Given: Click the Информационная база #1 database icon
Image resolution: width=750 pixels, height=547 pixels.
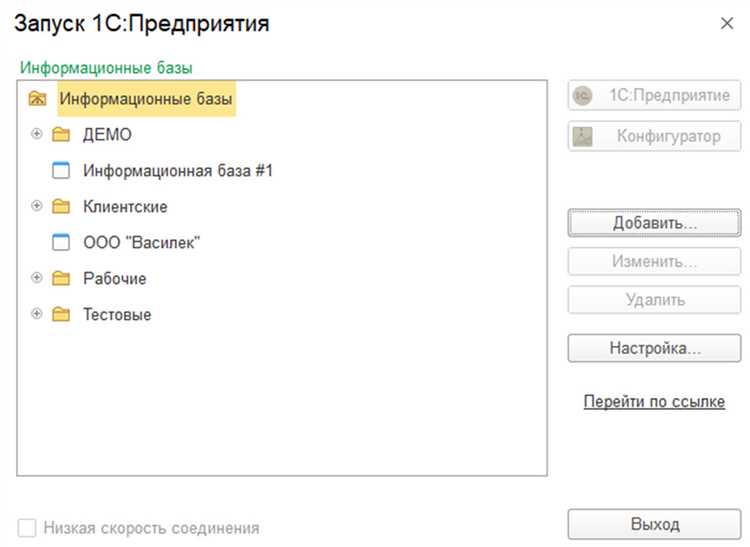Looking at the screenshot, I should pos(61,171).
